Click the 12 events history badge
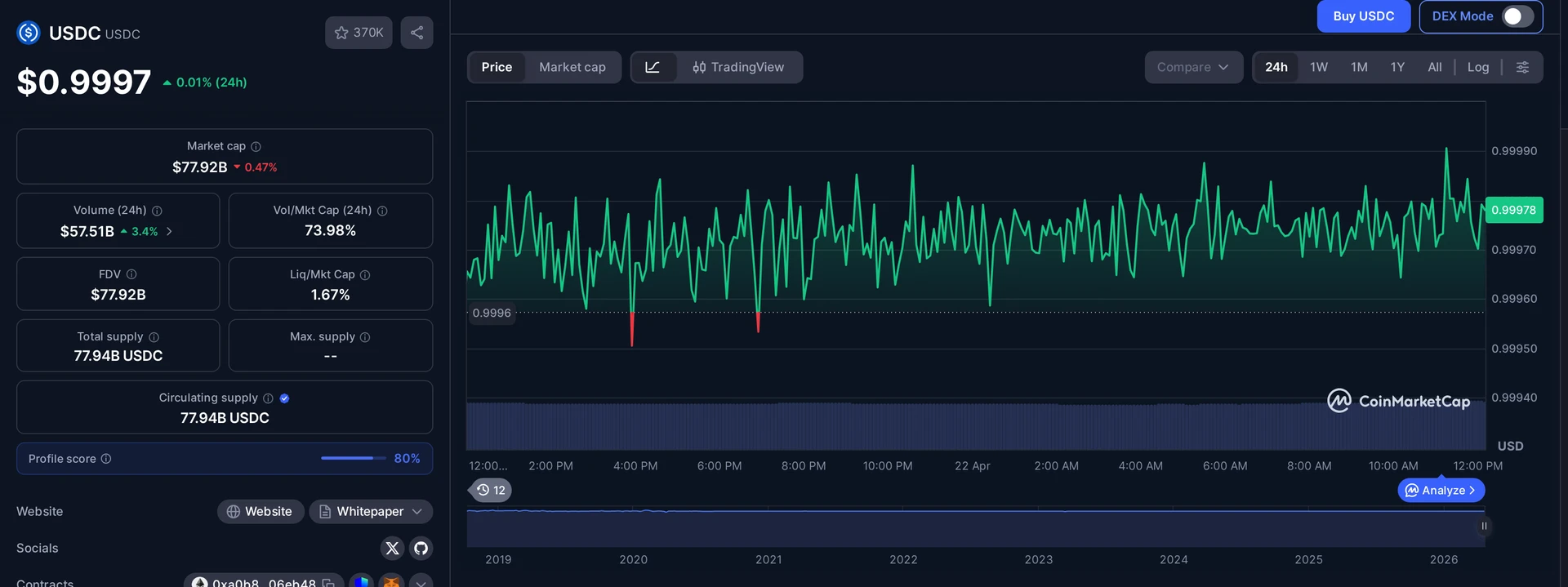 tap(491, 490)
